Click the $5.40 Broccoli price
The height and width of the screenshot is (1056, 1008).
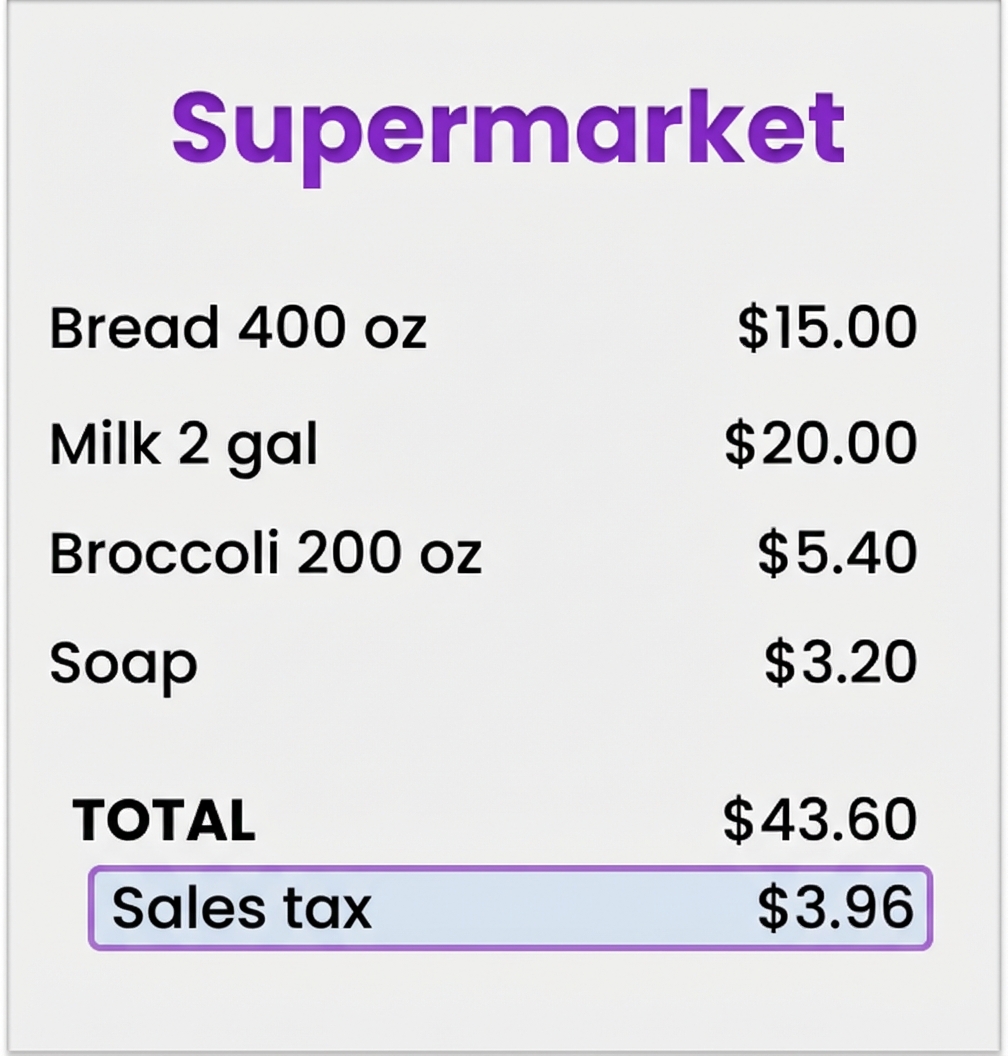pyautogui.click(x=837, y=552)
